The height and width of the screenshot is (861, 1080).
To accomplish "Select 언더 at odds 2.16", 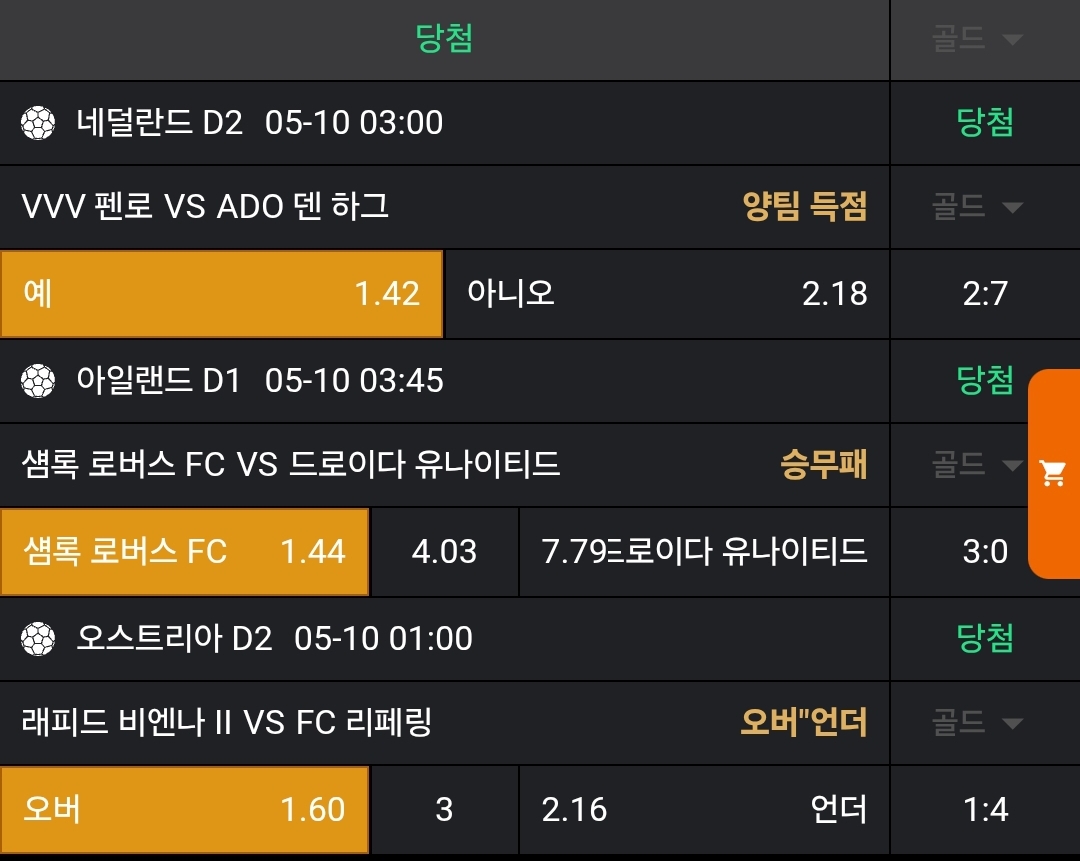I will [704, 809].
